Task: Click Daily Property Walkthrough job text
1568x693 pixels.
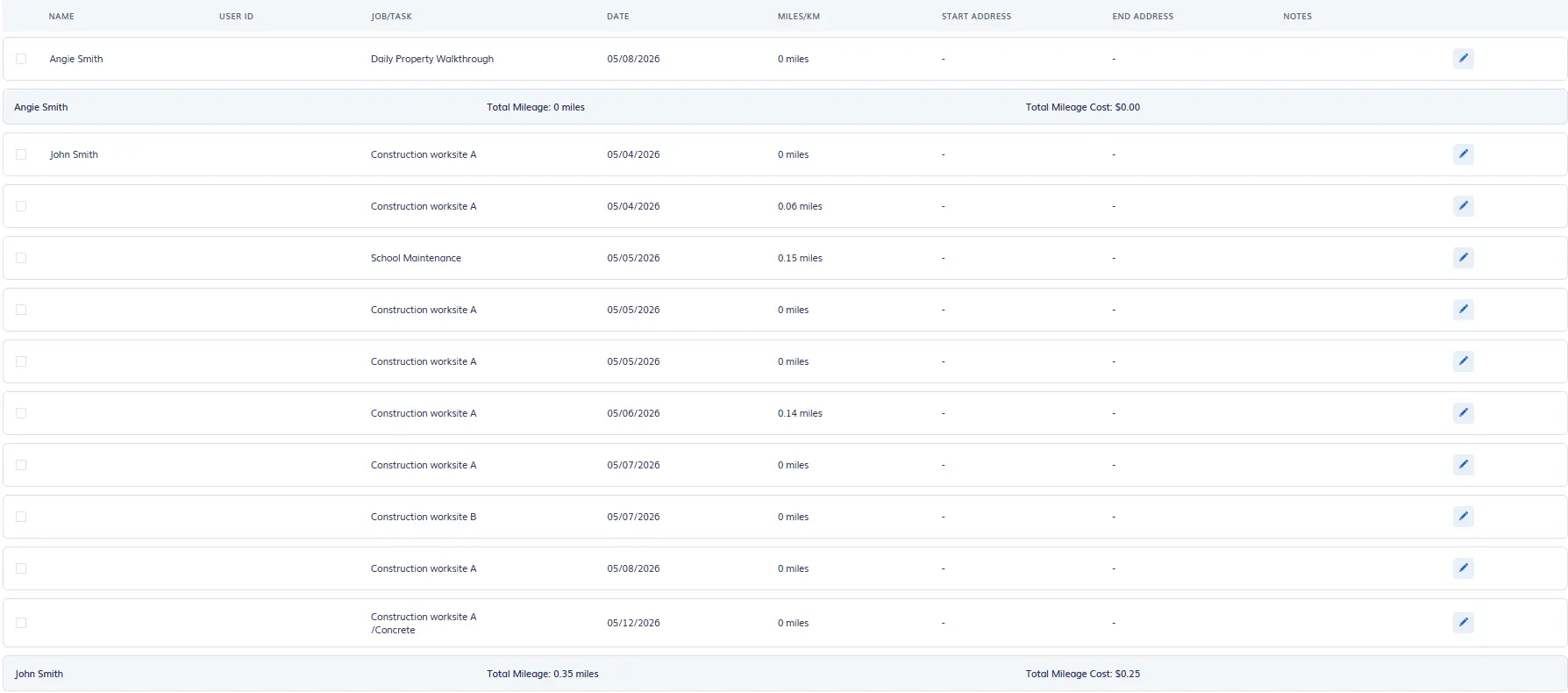Action: coord(432,59)
